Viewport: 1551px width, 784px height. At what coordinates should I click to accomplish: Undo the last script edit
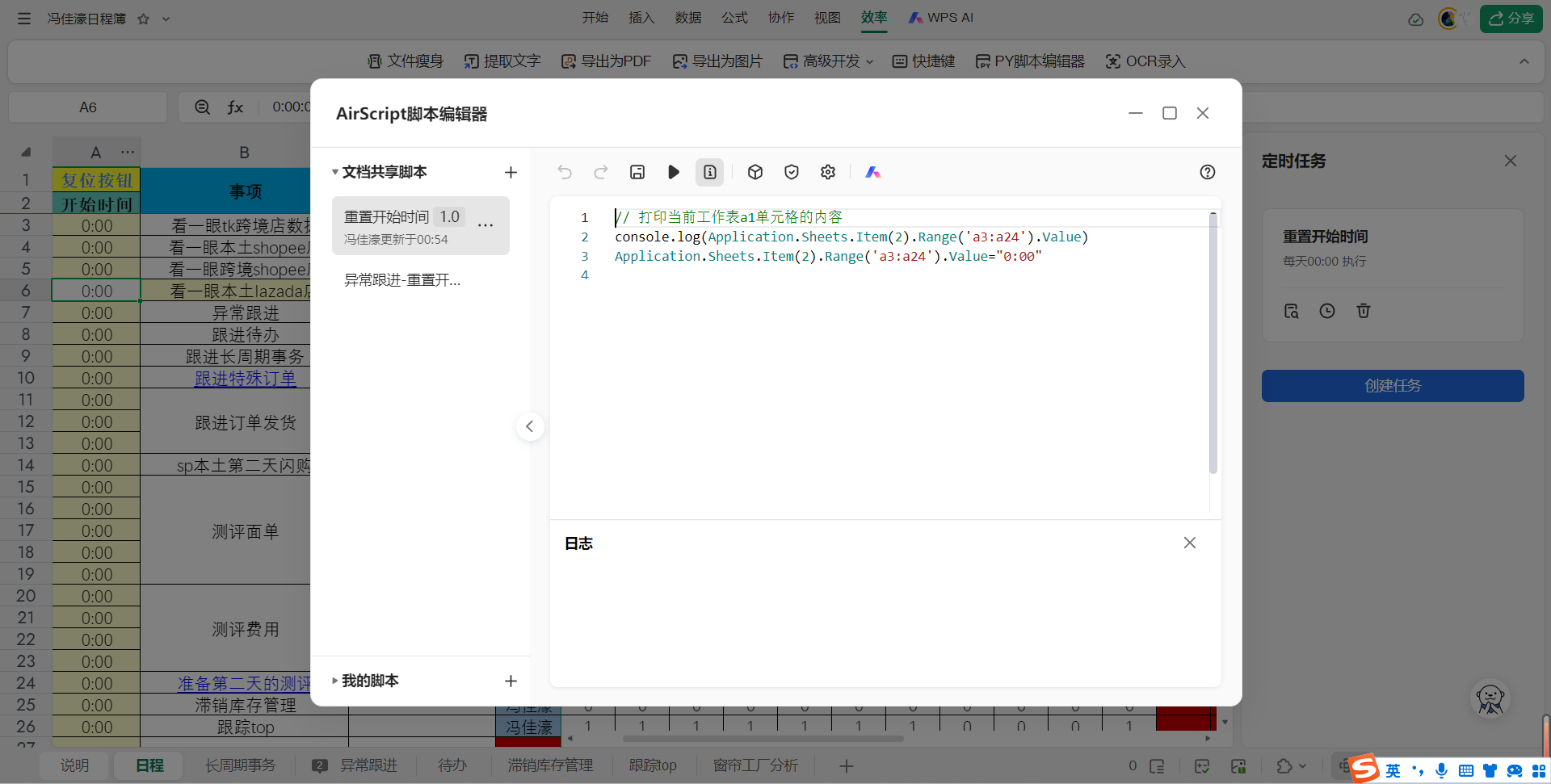click(x=565, y=172)
